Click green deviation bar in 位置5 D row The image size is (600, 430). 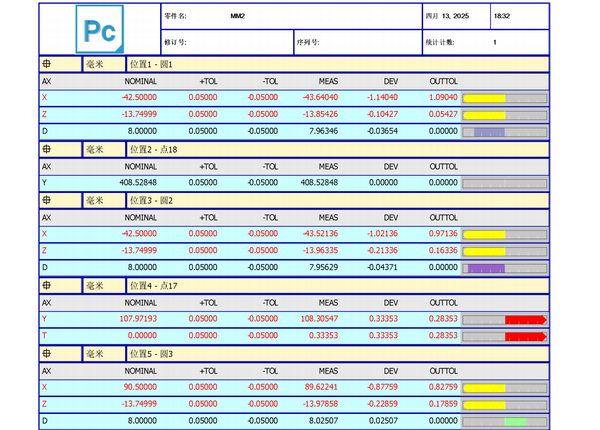(x=515, y=421)
